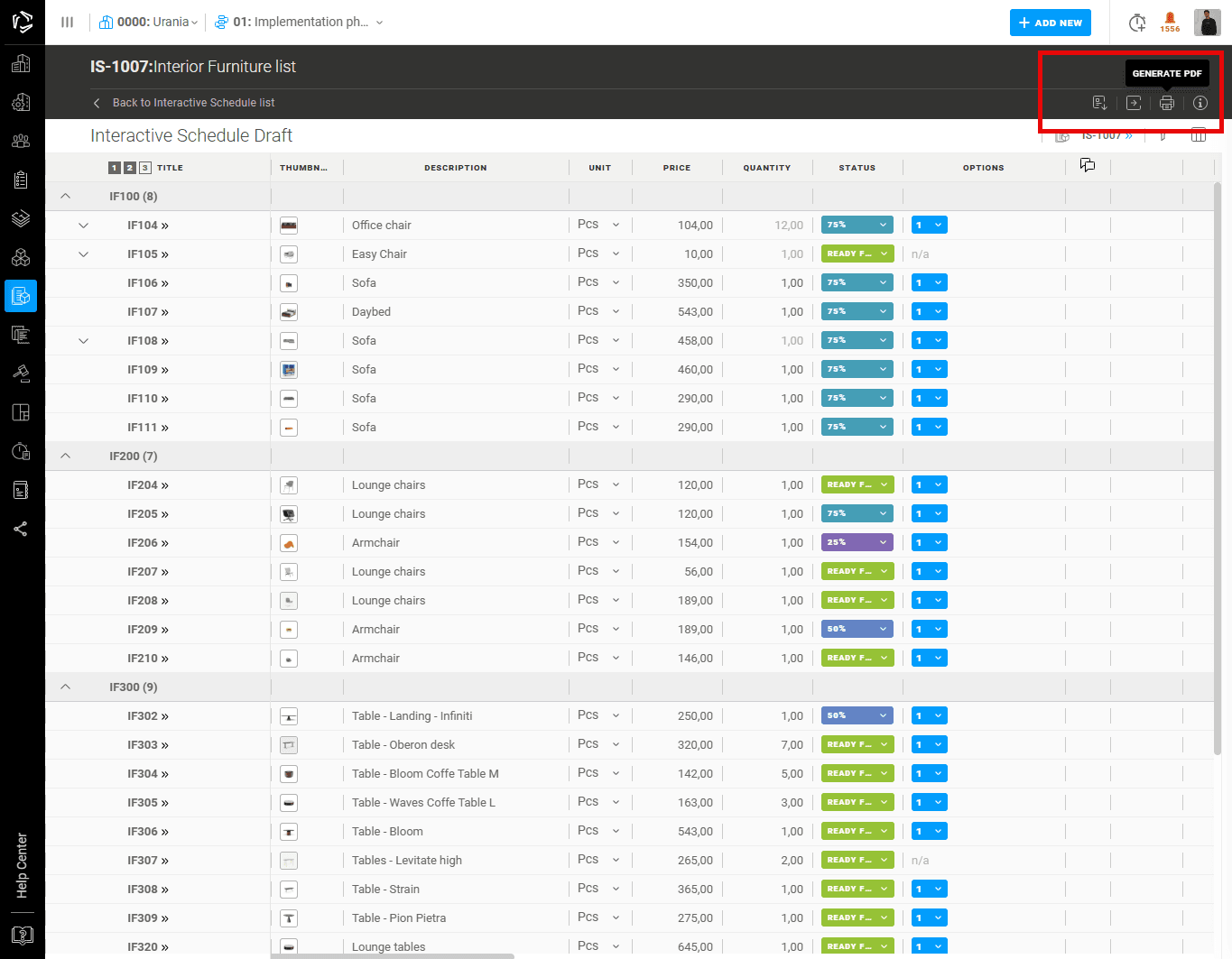
Task: Toggle heading level 1 in the Title column
Action: tap(115, 168)
